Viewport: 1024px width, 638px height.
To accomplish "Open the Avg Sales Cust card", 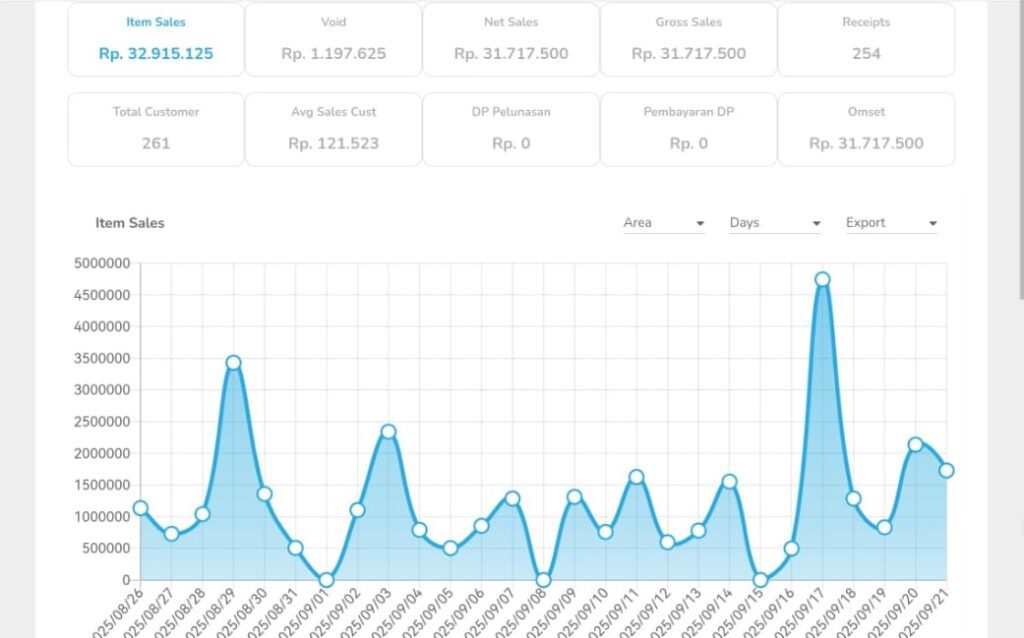I will coord(333,129).
